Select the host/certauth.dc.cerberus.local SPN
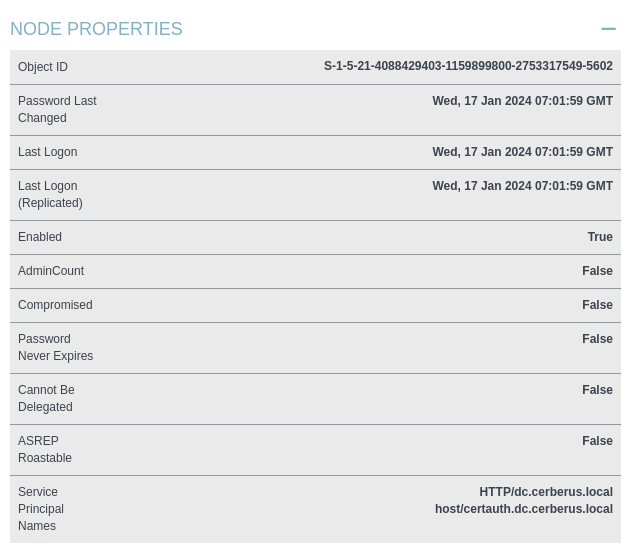The image size is (629, 559). point(524,509)
